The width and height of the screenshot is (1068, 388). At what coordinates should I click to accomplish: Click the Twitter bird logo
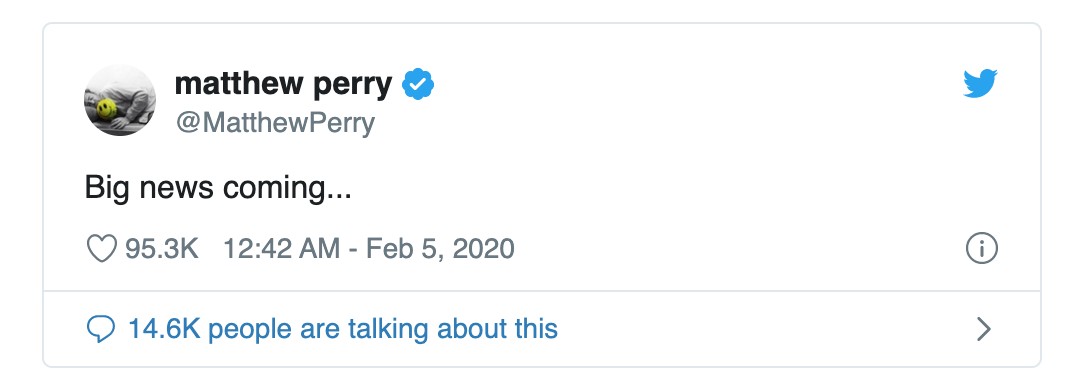[980, 84]
